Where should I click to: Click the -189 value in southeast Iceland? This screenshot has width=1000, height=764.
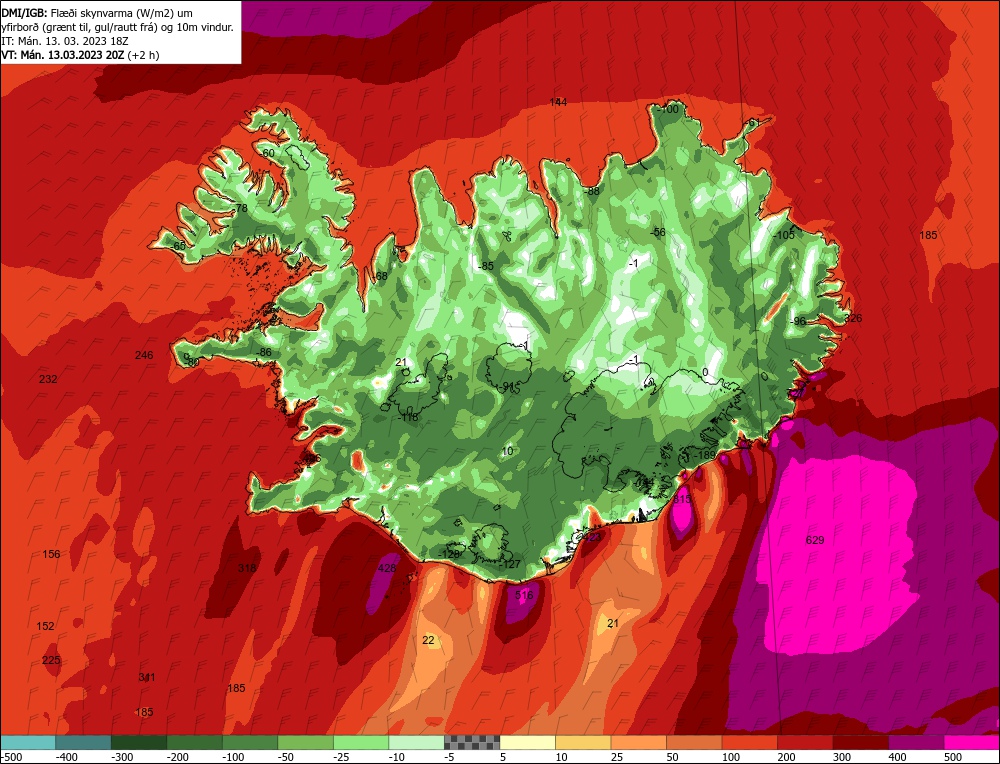705,455
